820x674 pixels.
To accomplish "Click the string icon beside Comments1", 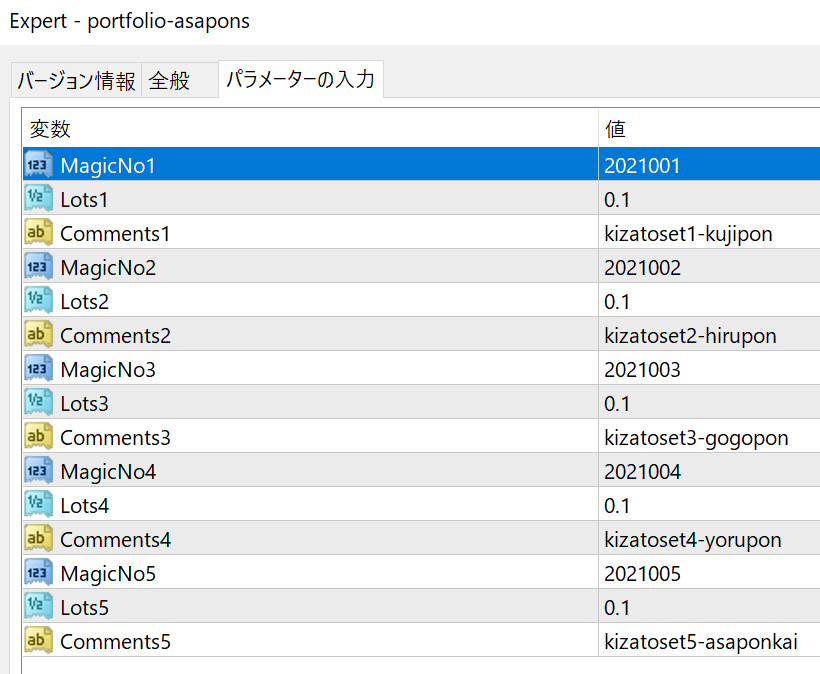I will click(x=38, y=233).
